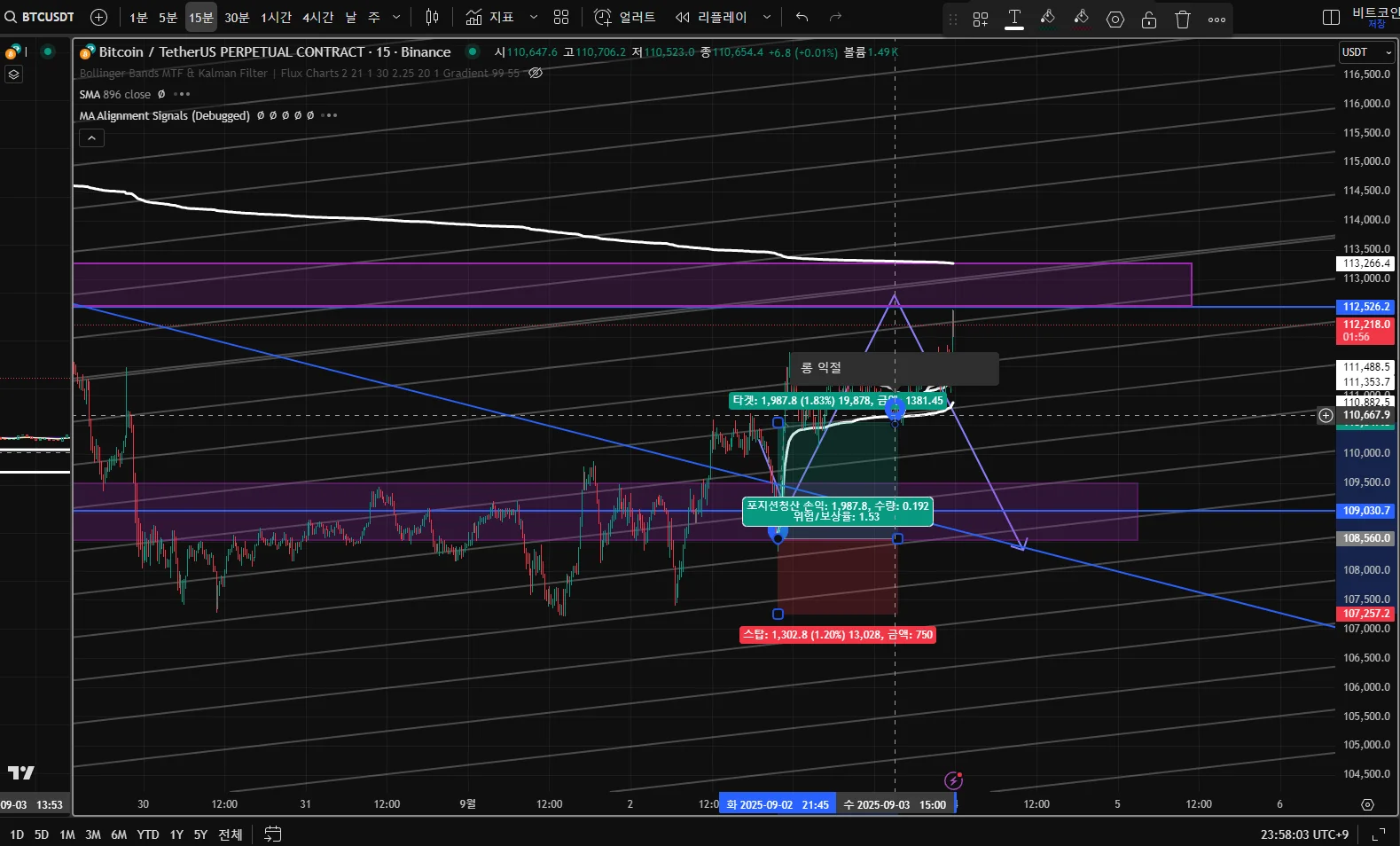Expand the indicators favorites dropdown arrow
1400x846 pixels.
533,17
